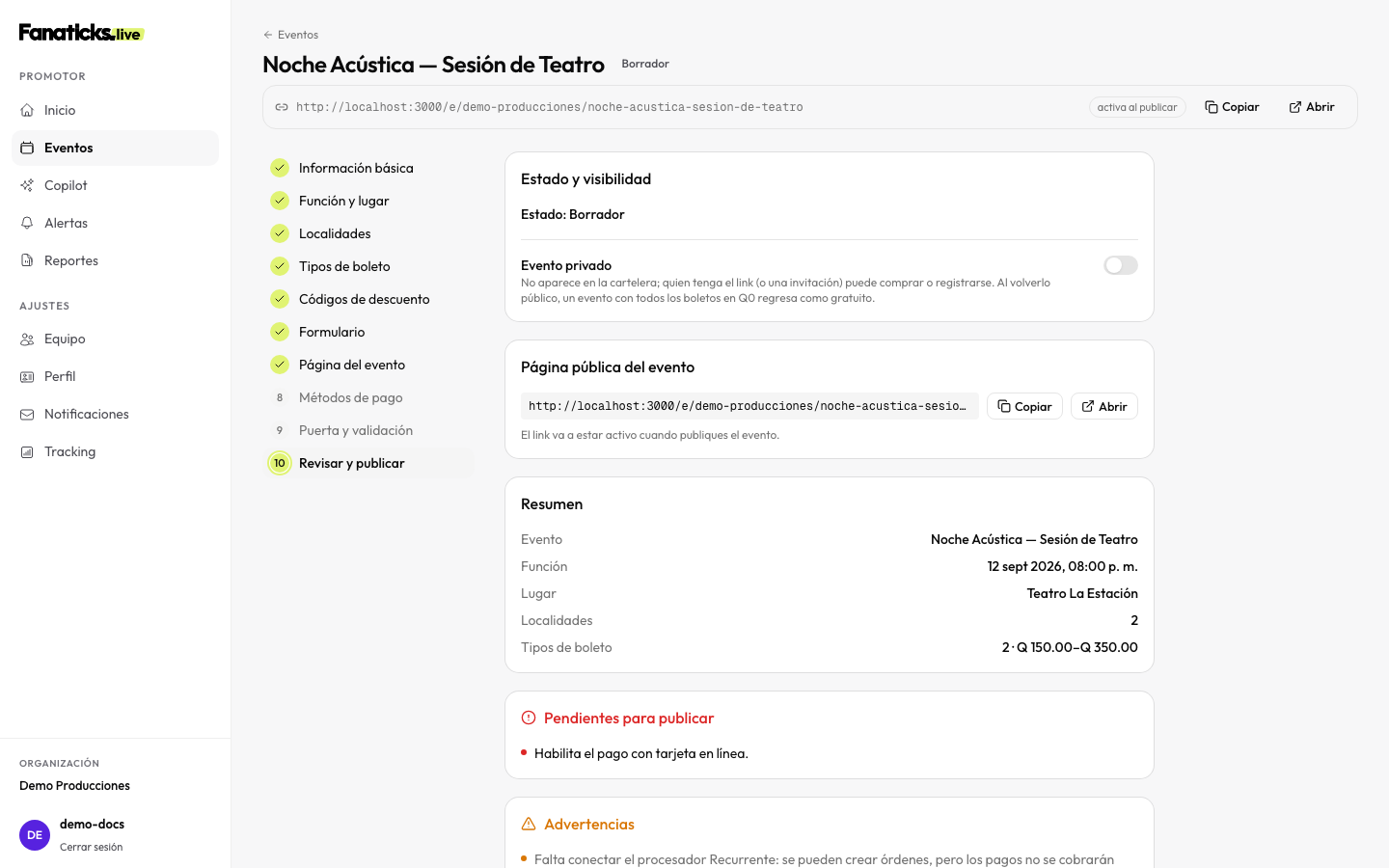Screen dimensions: 1389x868
Task: Click Abrir in Página pública del evento
Action: (1104, 406)
